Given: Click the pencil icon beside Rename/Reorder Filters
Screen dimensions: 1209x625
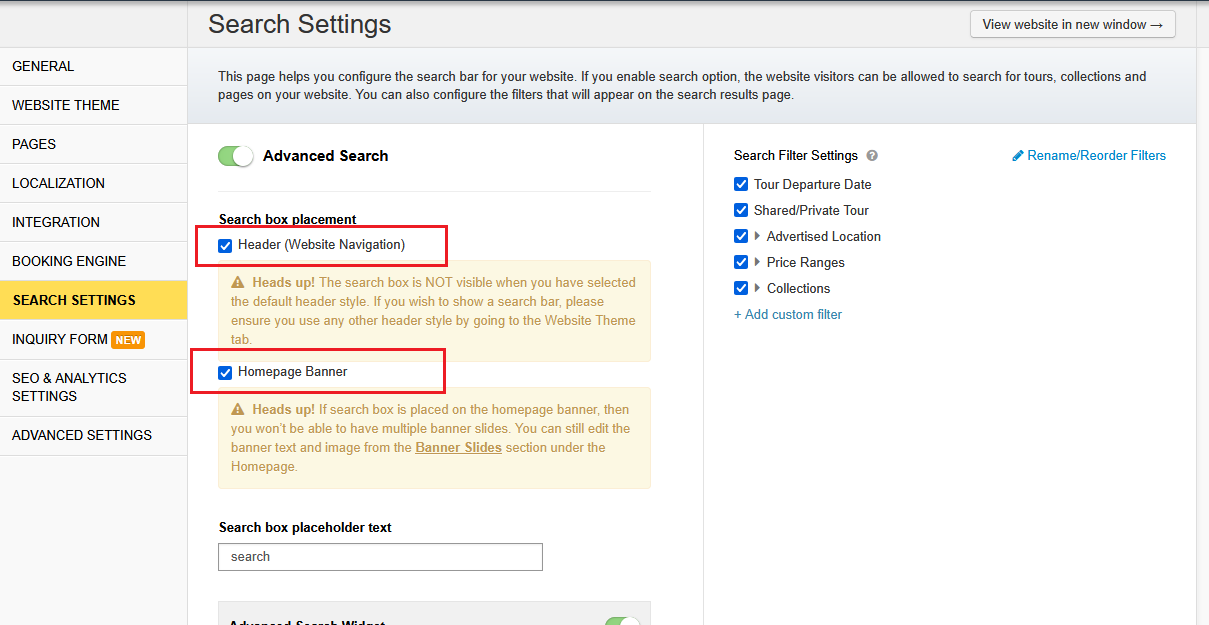Looking at the screenshot, I should tap(1018, 156).
